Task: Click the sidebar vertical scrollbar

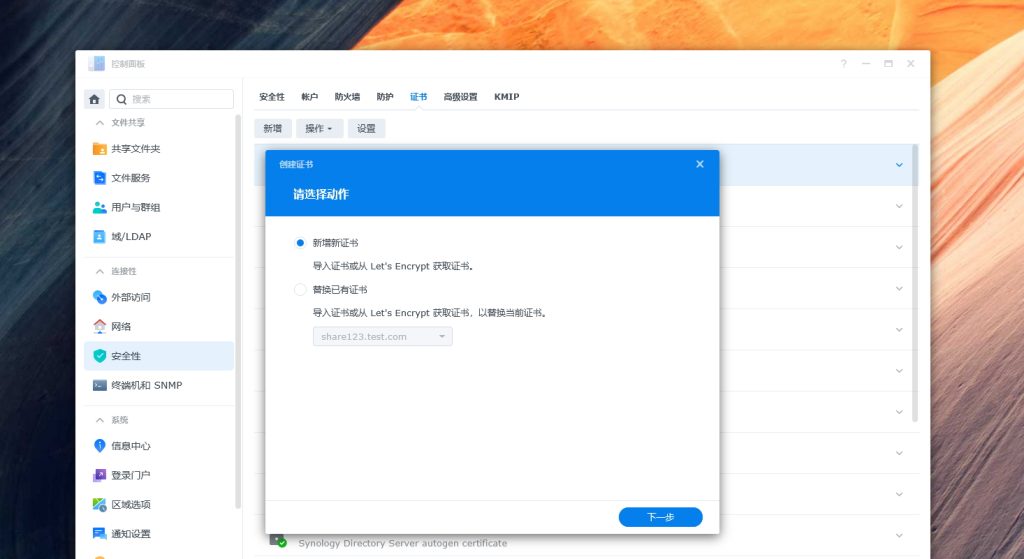Action: pyautogui.click(x=238, y=312)
